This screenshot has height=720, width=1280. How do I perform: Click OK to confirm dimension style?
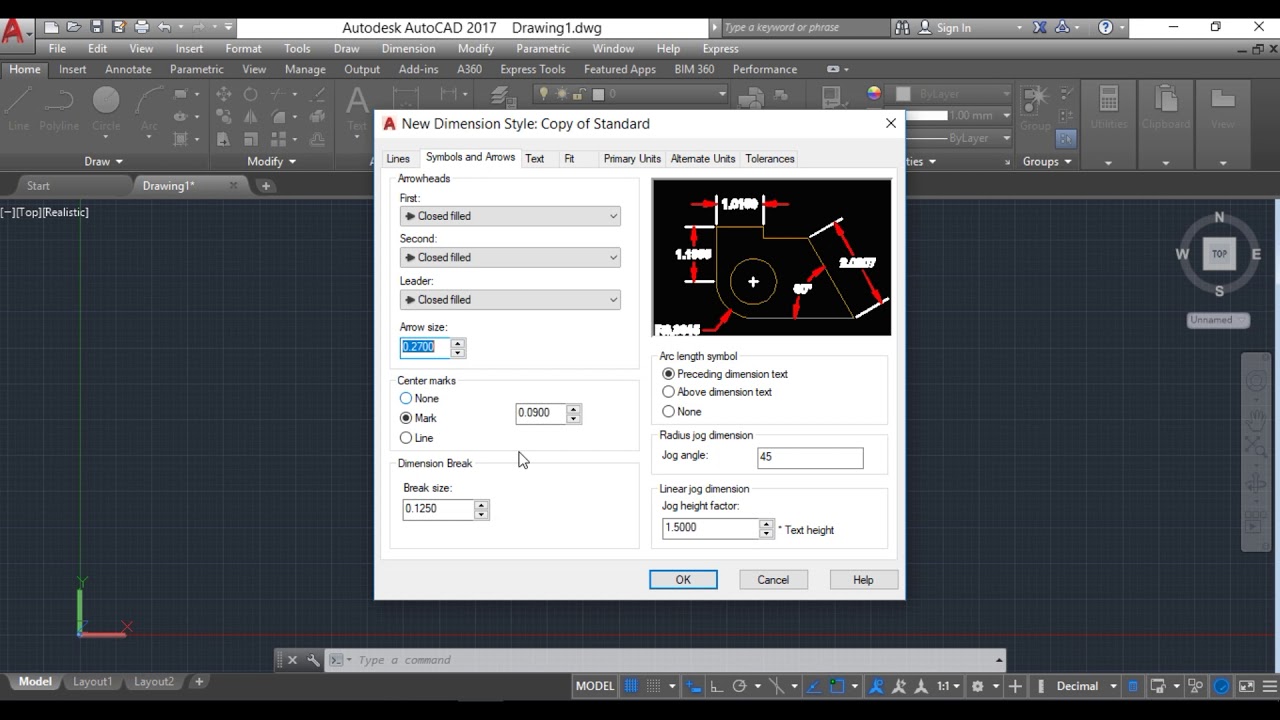683,580
